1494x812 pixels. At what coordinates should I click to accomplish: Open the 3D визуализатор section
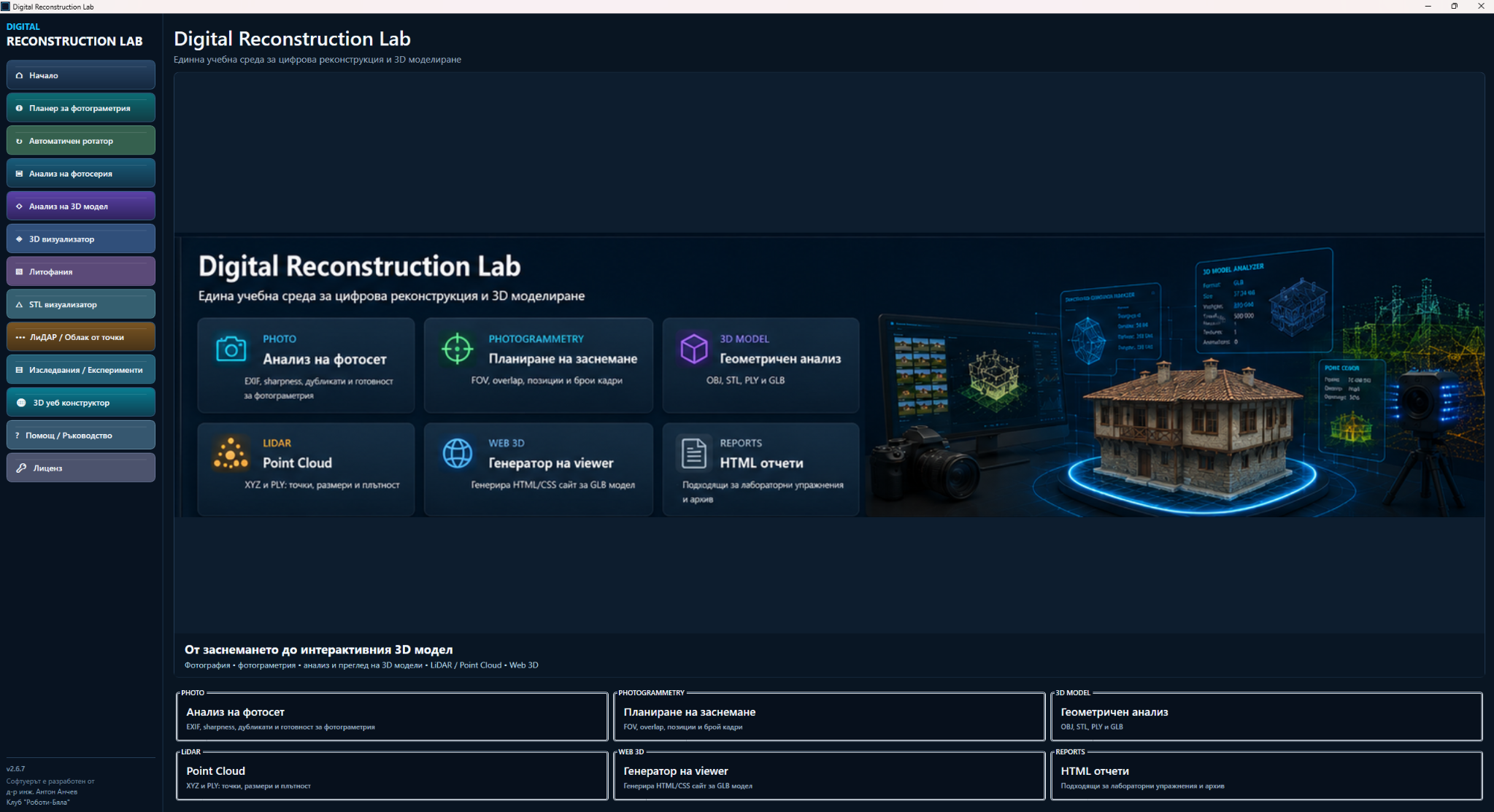coord(81,239)
